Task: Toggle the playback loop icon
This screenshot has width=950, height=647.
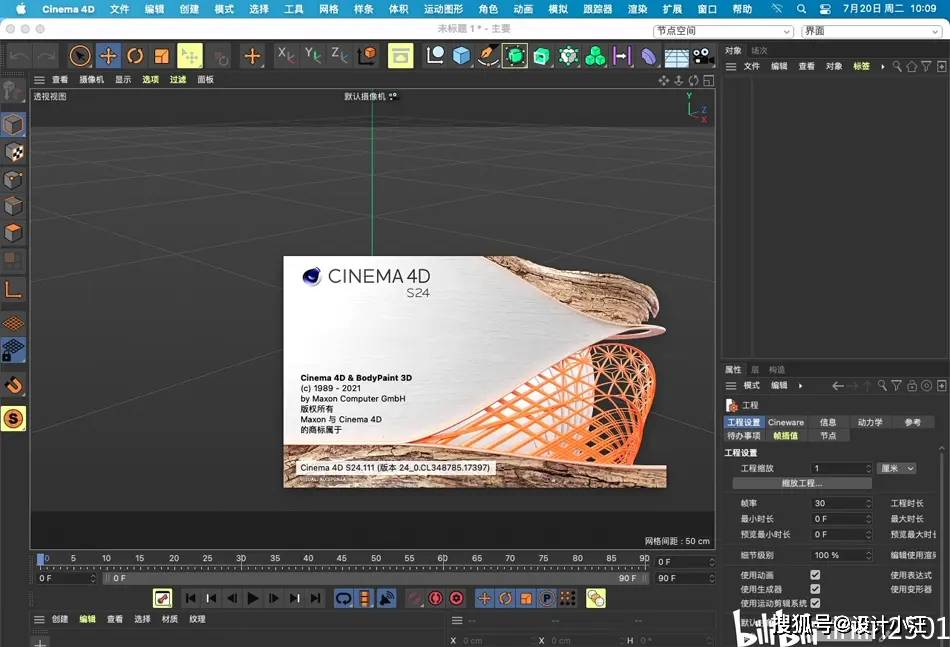Action: pos(344,599)
